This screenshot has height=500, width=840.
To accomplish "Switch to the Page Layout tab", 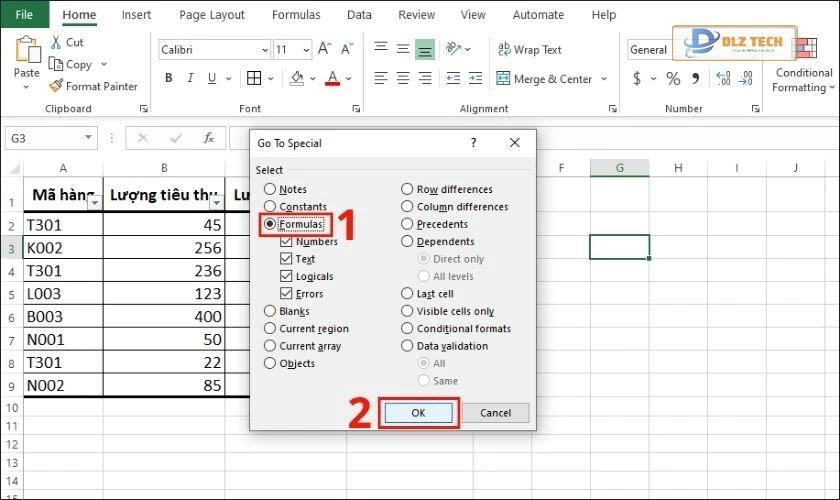I will [x=212, y=15].
